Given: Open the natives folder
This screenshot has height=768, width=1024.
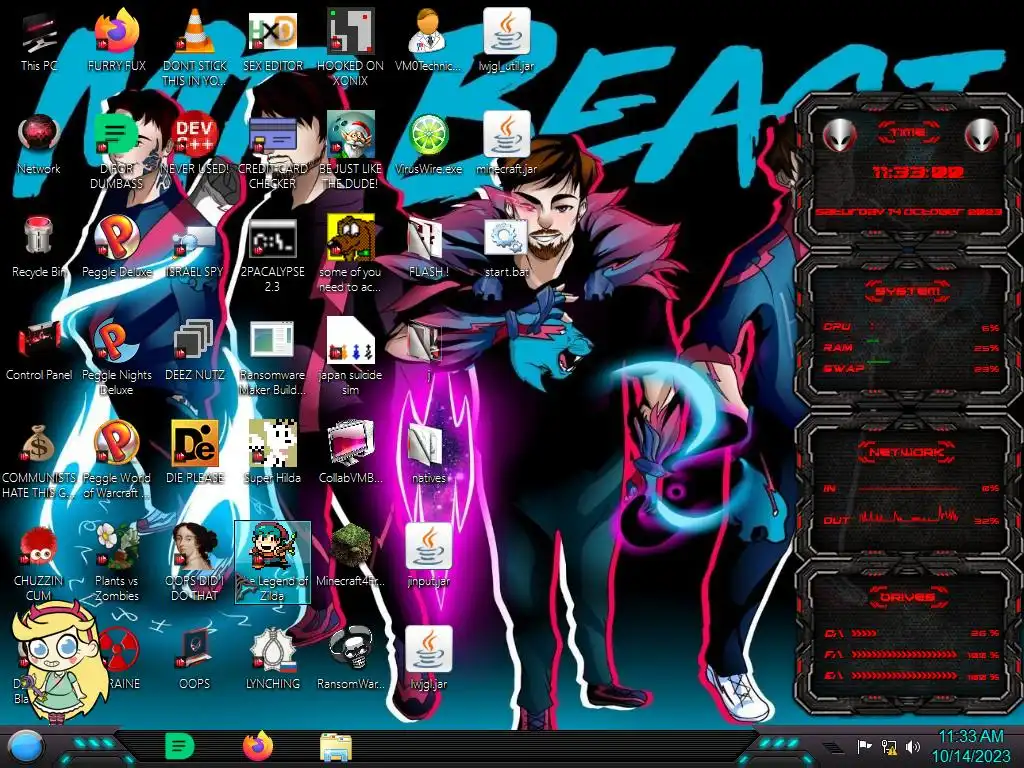Looking at the screenshot, I should (x=428, y=453).
